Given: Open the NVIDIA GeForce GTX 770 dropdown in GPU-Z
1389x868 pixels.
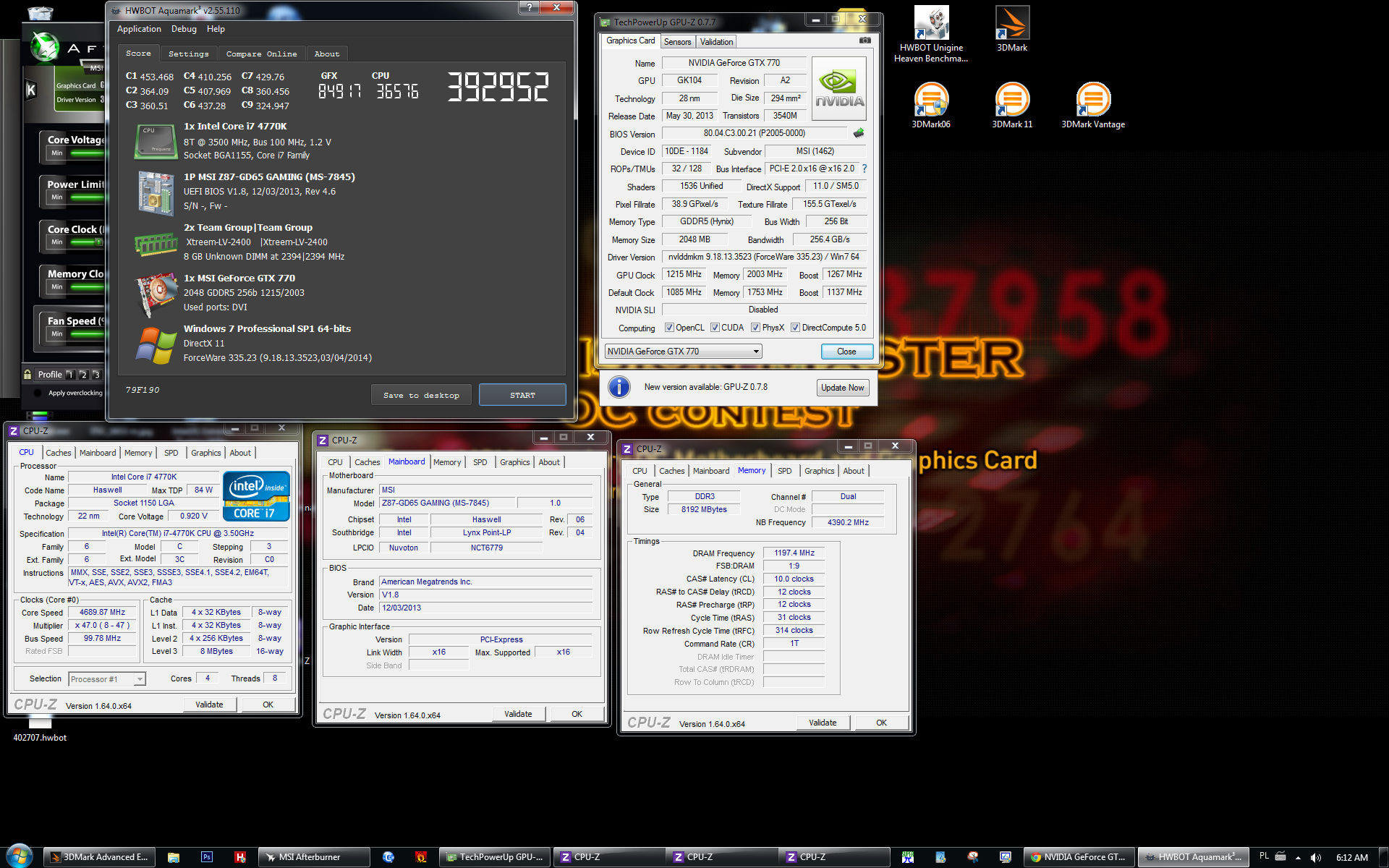Looking at the screenshot, I should (x=683, y=352).
